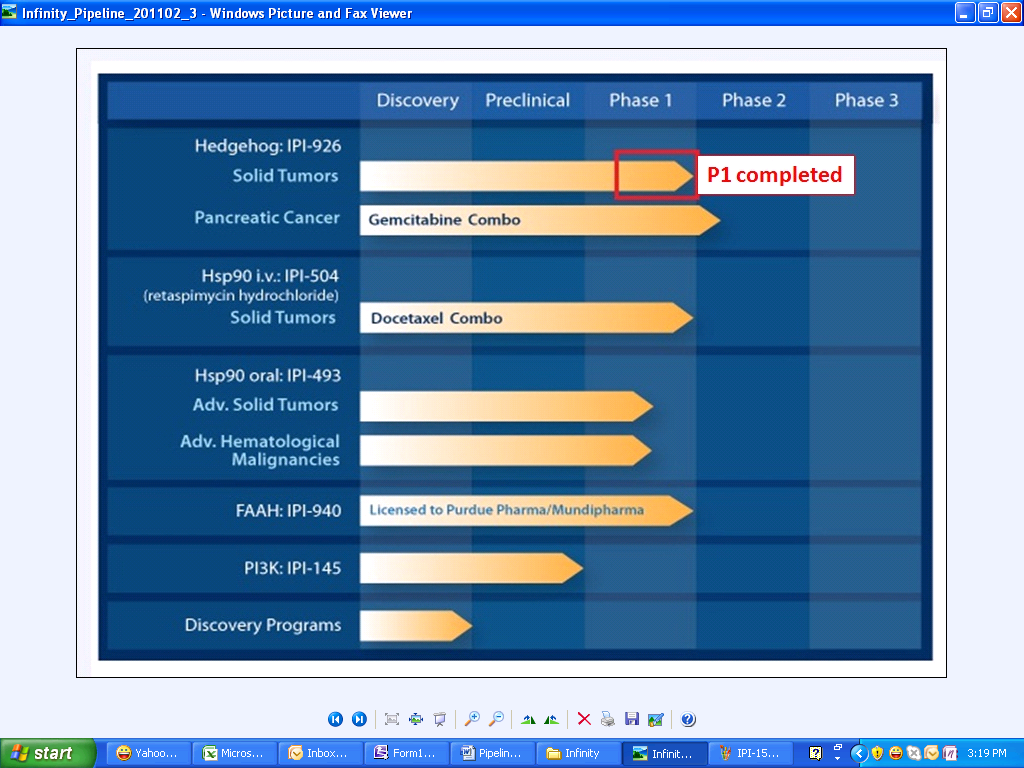Rotate the image clockwise
The height and width of the screenshot is (768, 1024).
[x=528, y=719]
